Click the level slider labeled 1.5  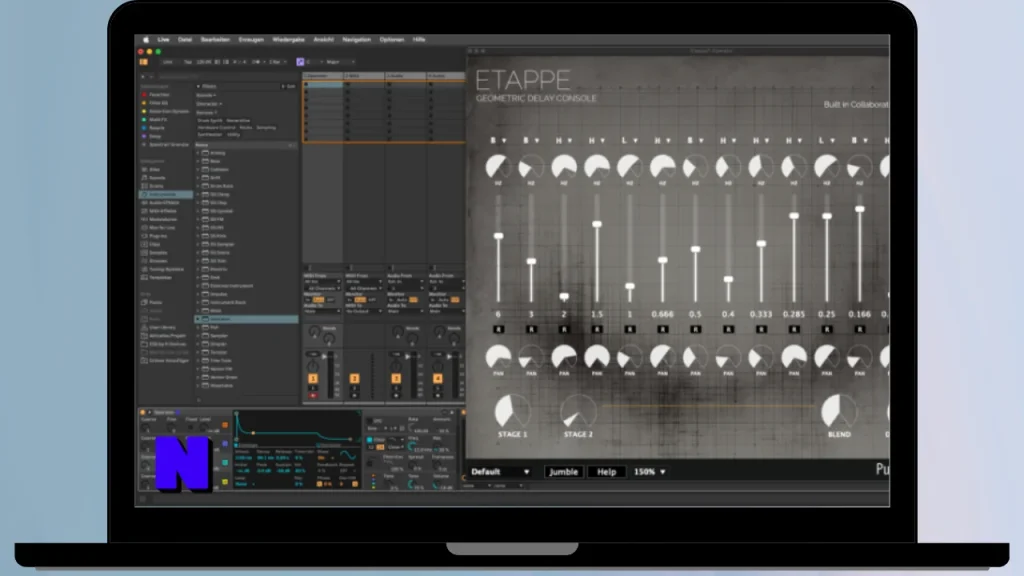596,249
